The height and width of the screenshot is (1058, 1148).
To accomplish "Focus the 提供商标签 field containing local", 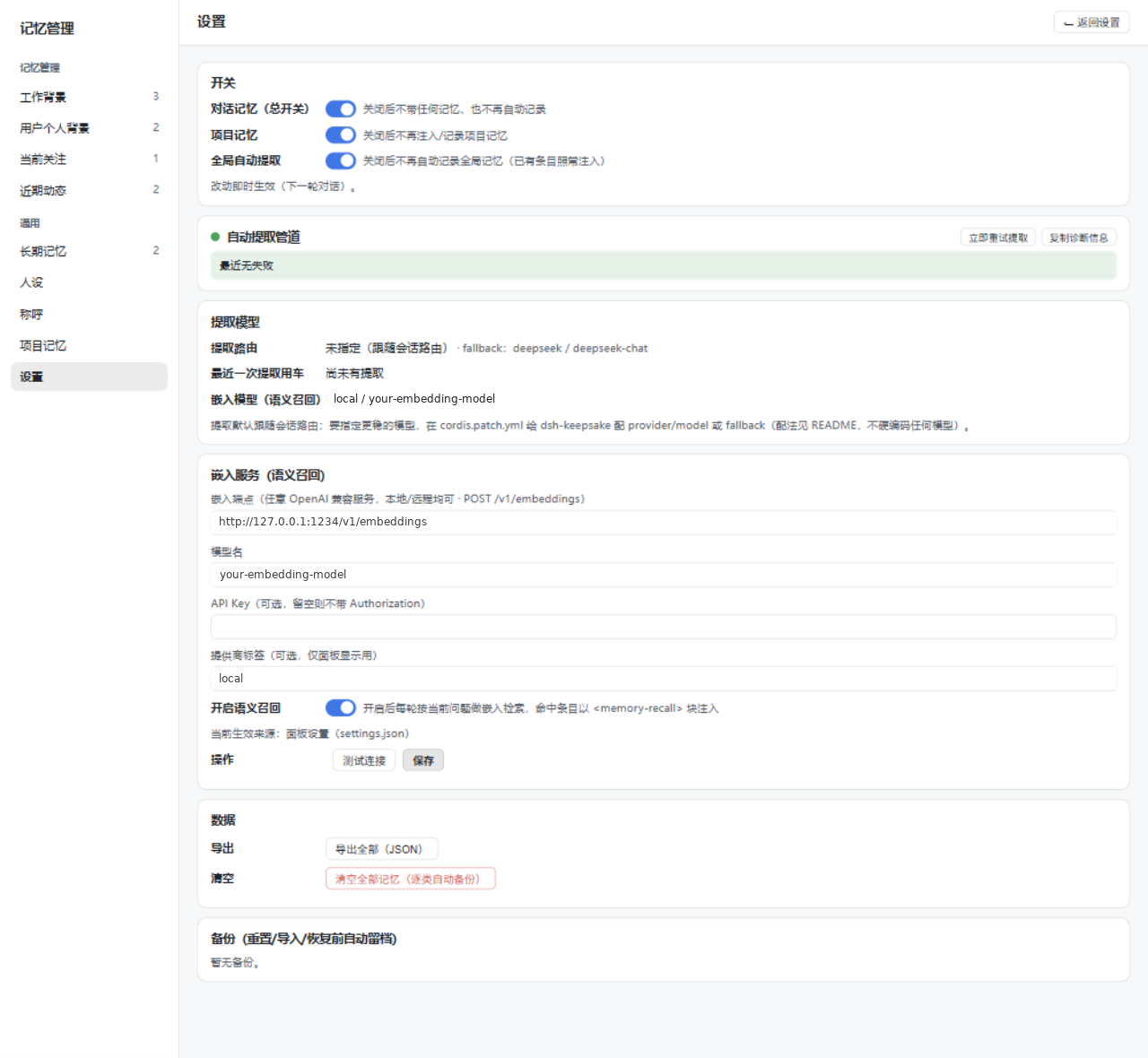I will 664,679.
